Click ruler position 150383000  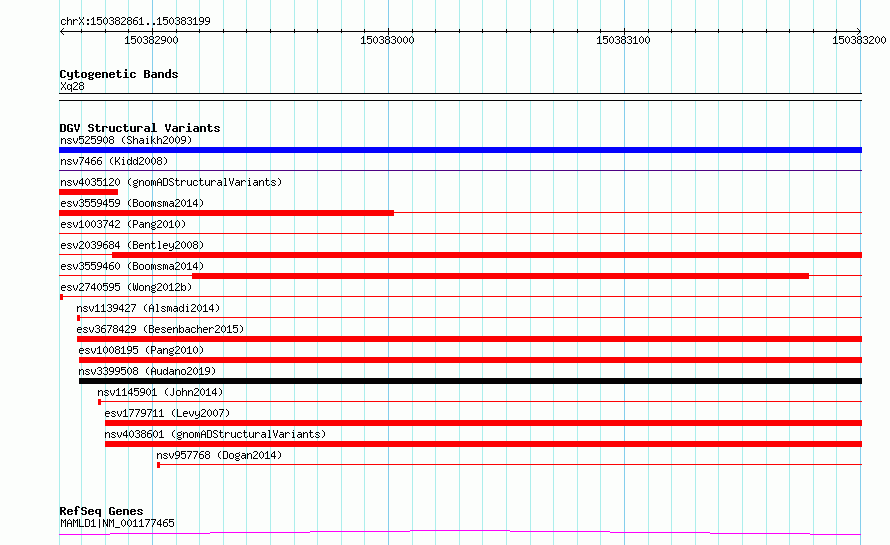[x=388, y=40]
